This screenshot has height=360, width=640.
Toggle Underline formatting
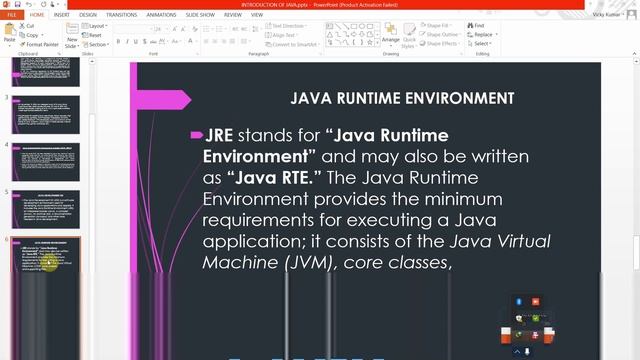(x=136, y=41)
